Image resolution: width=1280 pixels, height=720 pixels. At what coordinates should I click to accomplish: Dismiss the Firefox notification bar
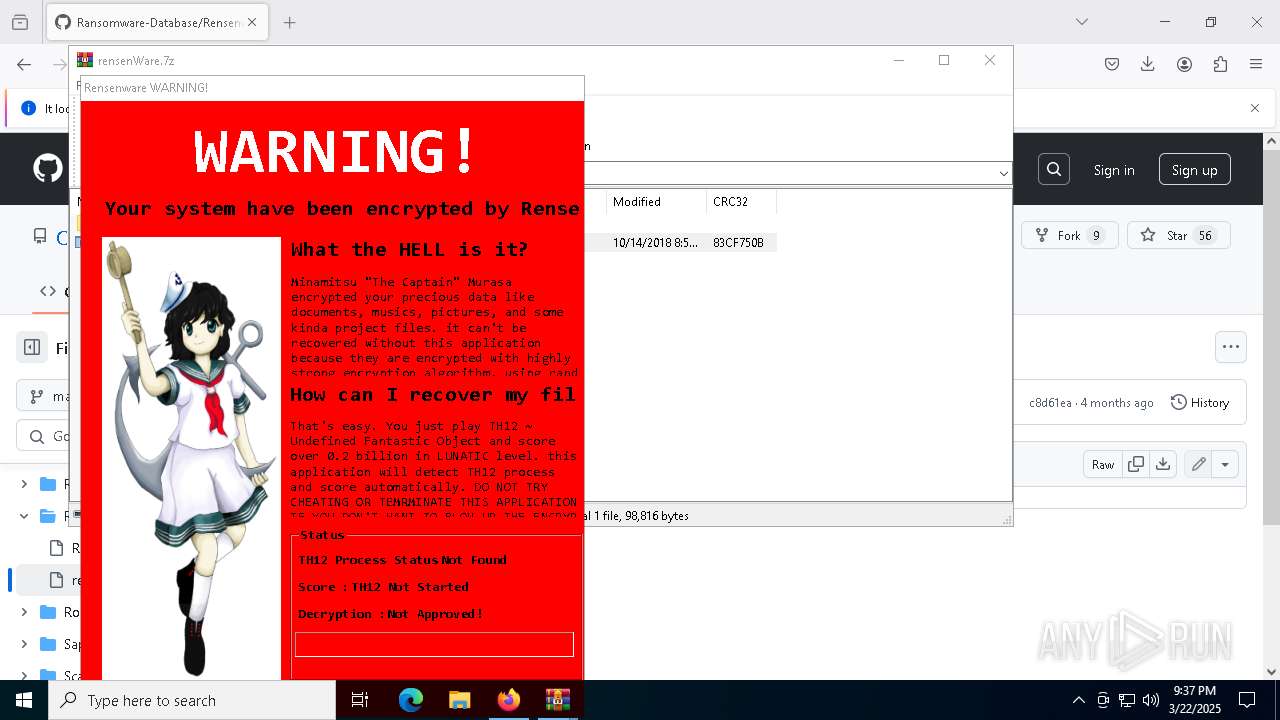pyautogui.click(x=1255, y=108)
